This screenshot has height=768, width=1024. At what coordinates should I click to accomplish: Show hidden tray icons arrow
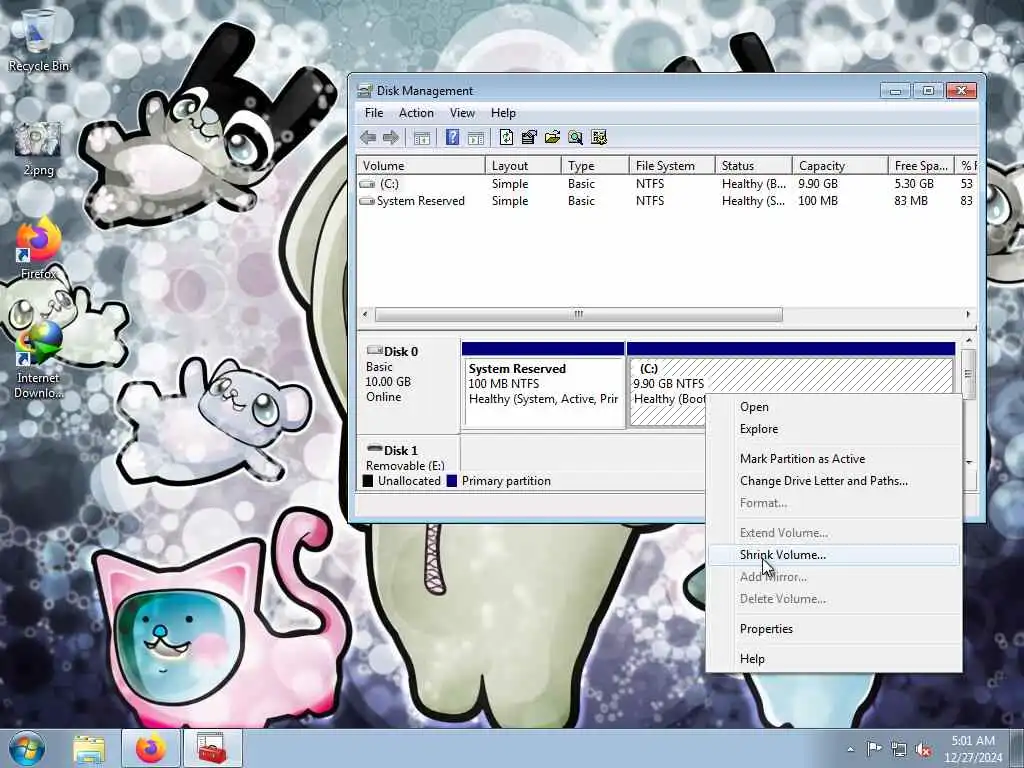850,749
